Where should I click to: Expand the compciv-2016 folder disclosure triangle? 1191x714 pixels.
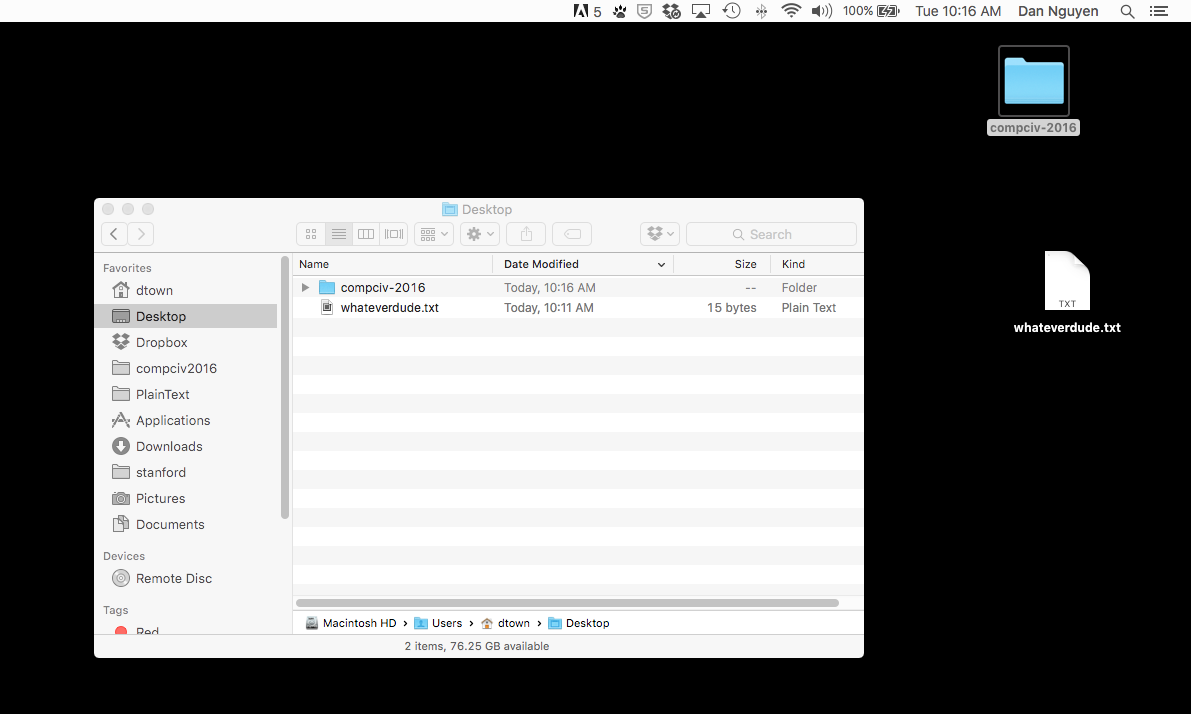point(306,288)
